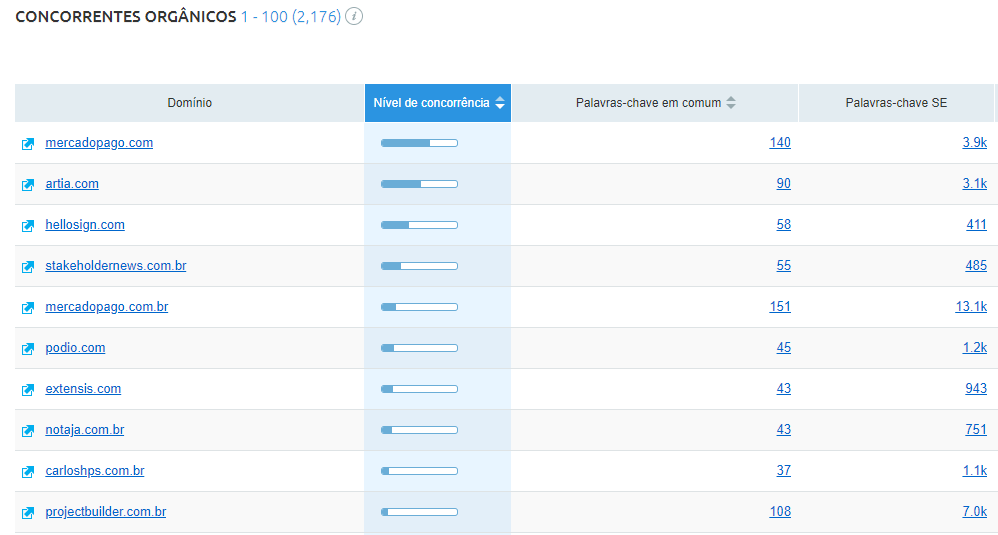Click the Domínio column header
This screenshot has width=998, height=535.
click(190, 102)
